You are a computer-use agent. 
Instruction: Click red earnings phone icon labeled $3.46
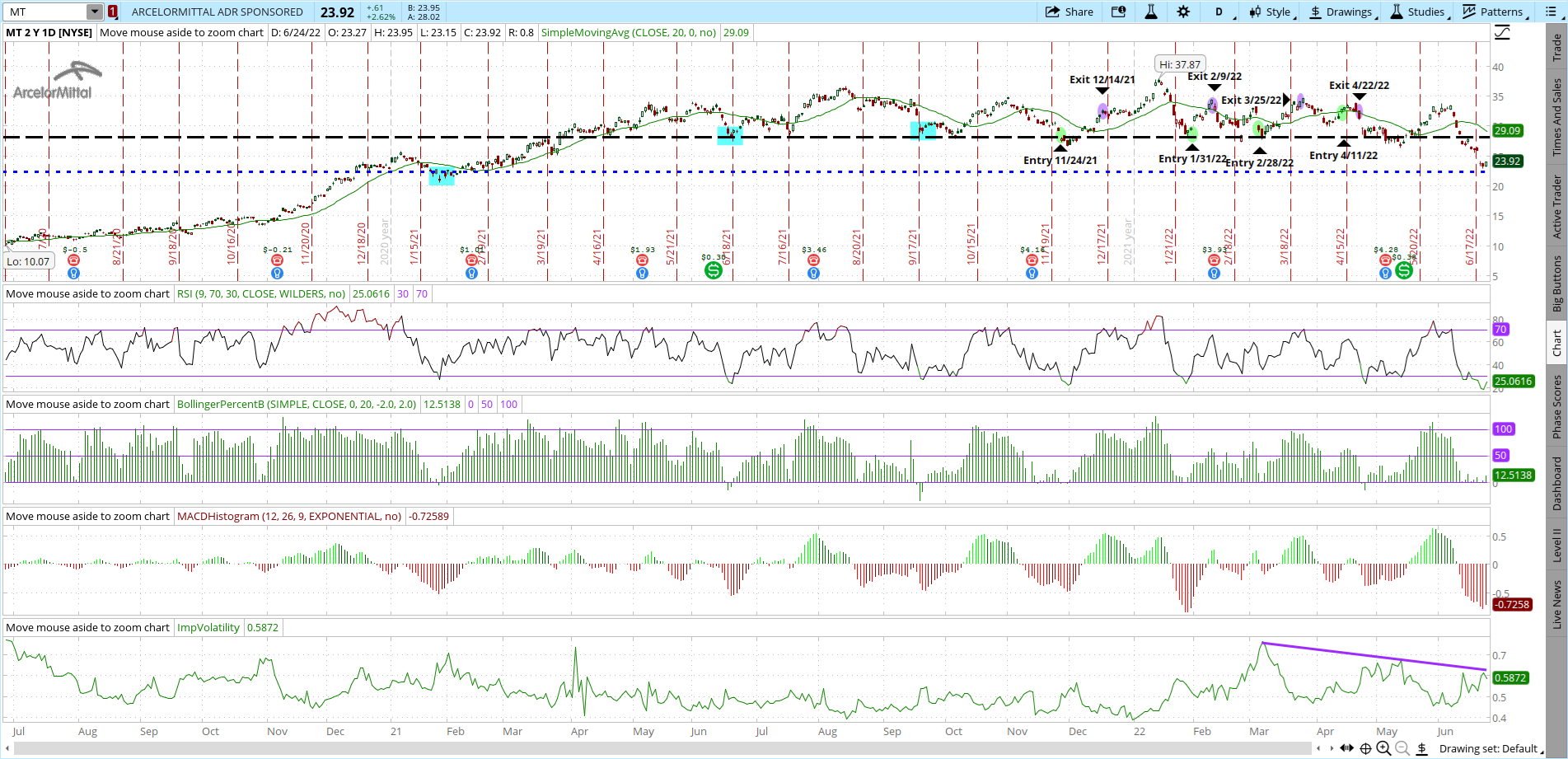pyautogui.click(x=813, y=260)
